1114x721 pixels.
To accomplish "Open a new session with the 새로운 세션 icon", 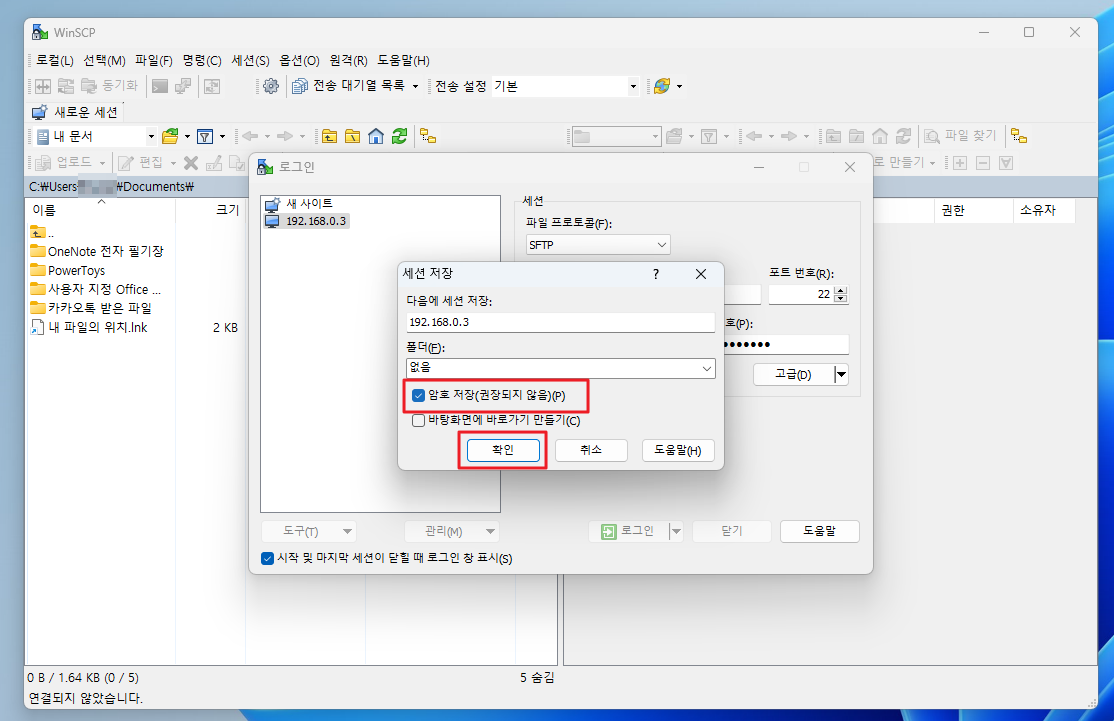I will point(38,110).
